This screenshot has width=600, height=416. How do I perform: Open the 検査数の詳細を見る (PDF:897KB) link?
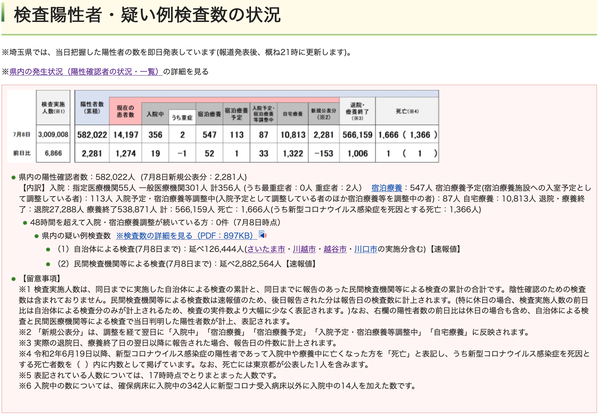coord(186,235)
